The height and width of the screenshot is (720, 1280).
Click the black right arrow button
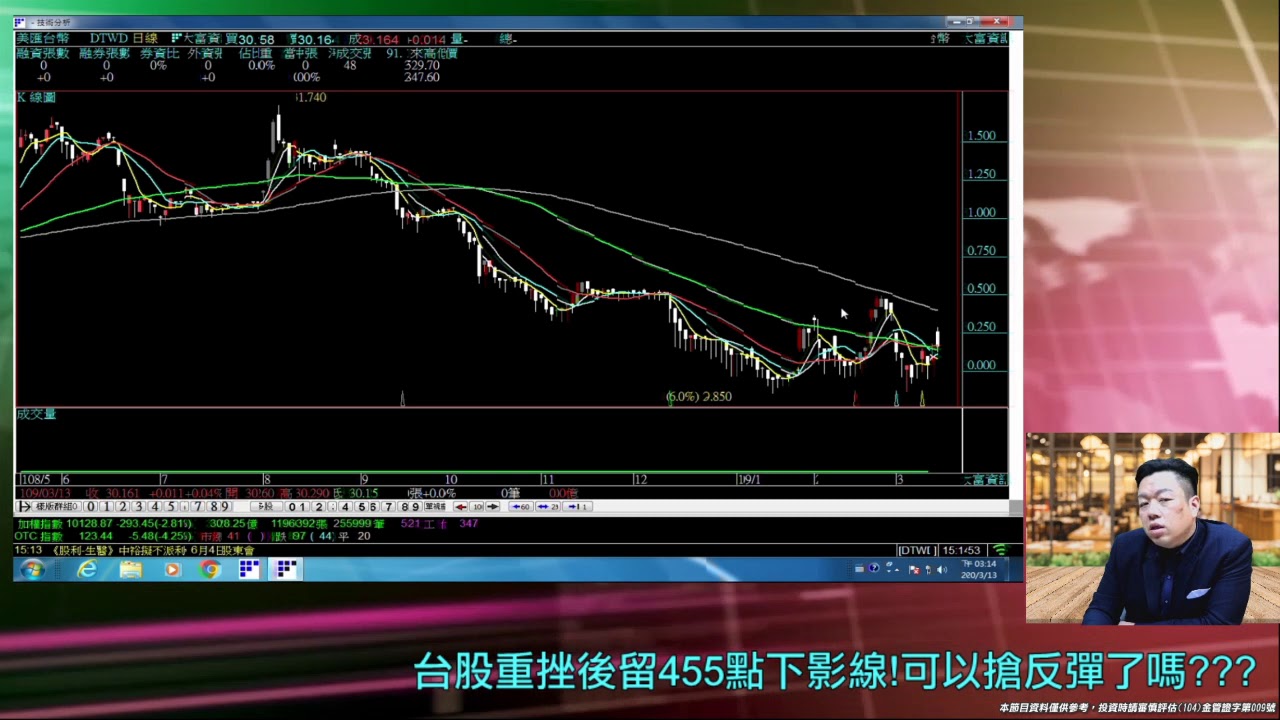[492, 507]
